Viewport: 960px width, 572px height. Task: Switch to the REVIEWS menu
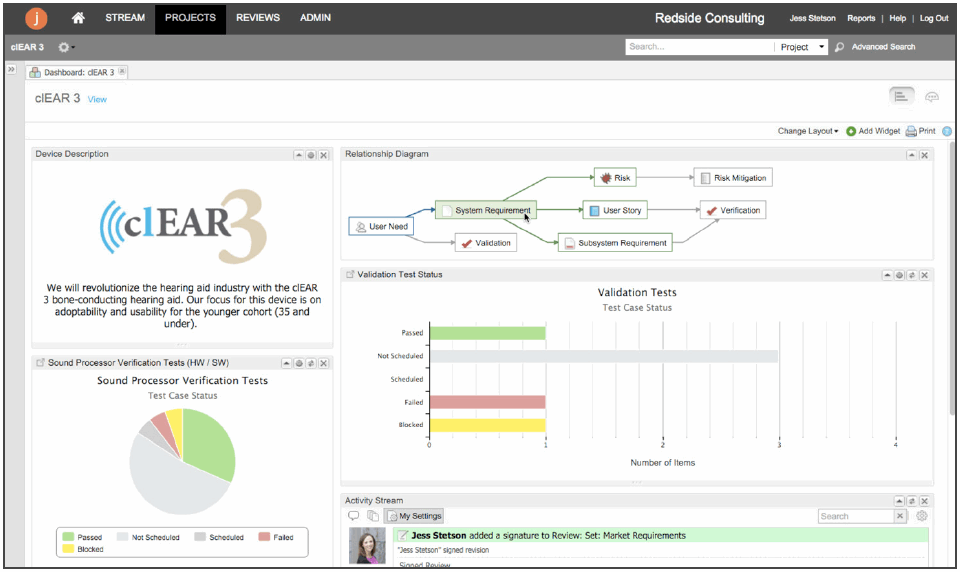click(x=258, y=18)
